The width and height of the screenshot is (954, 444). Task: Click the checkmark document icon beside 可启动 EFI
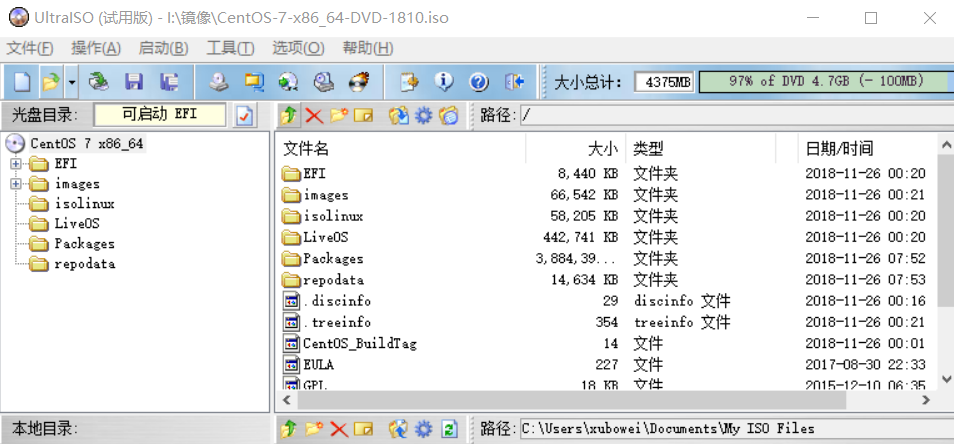tap(245, 116)
